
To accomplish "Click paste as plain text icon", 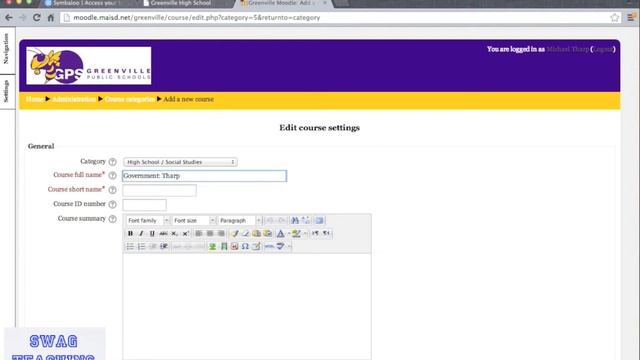I will coord(257,233).
